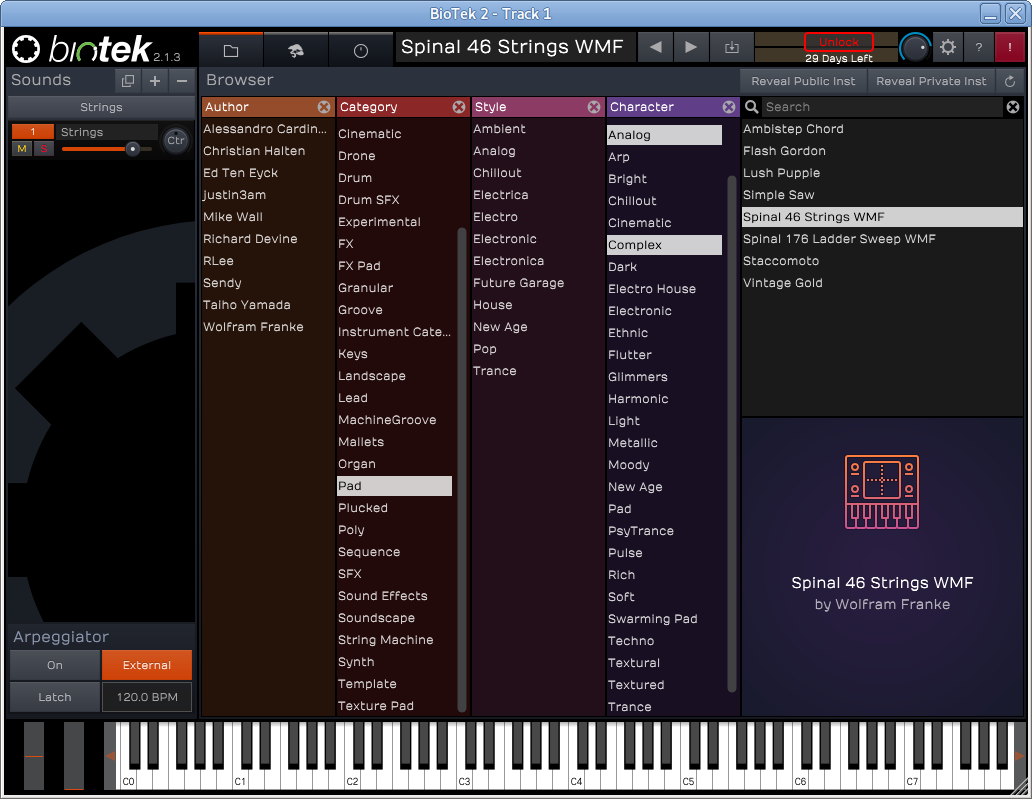
Task: Click the Unlock button
Action: [838, 42]
